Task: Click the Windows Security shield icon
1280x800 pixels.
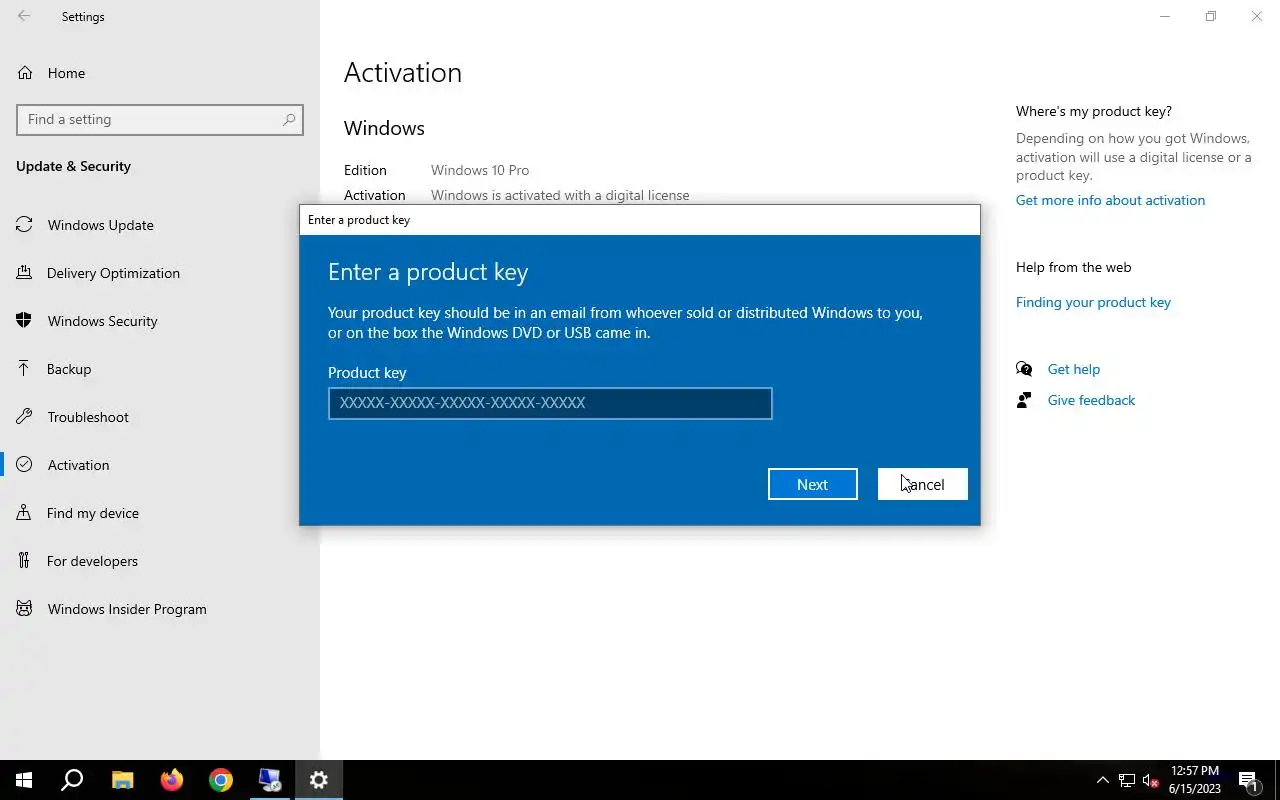Action: (x=24, y=321)
